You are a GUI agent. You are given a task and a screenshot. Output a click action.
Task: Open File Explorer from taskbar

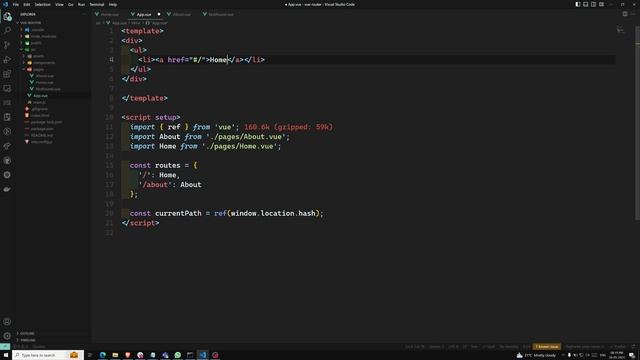[115, 355]
